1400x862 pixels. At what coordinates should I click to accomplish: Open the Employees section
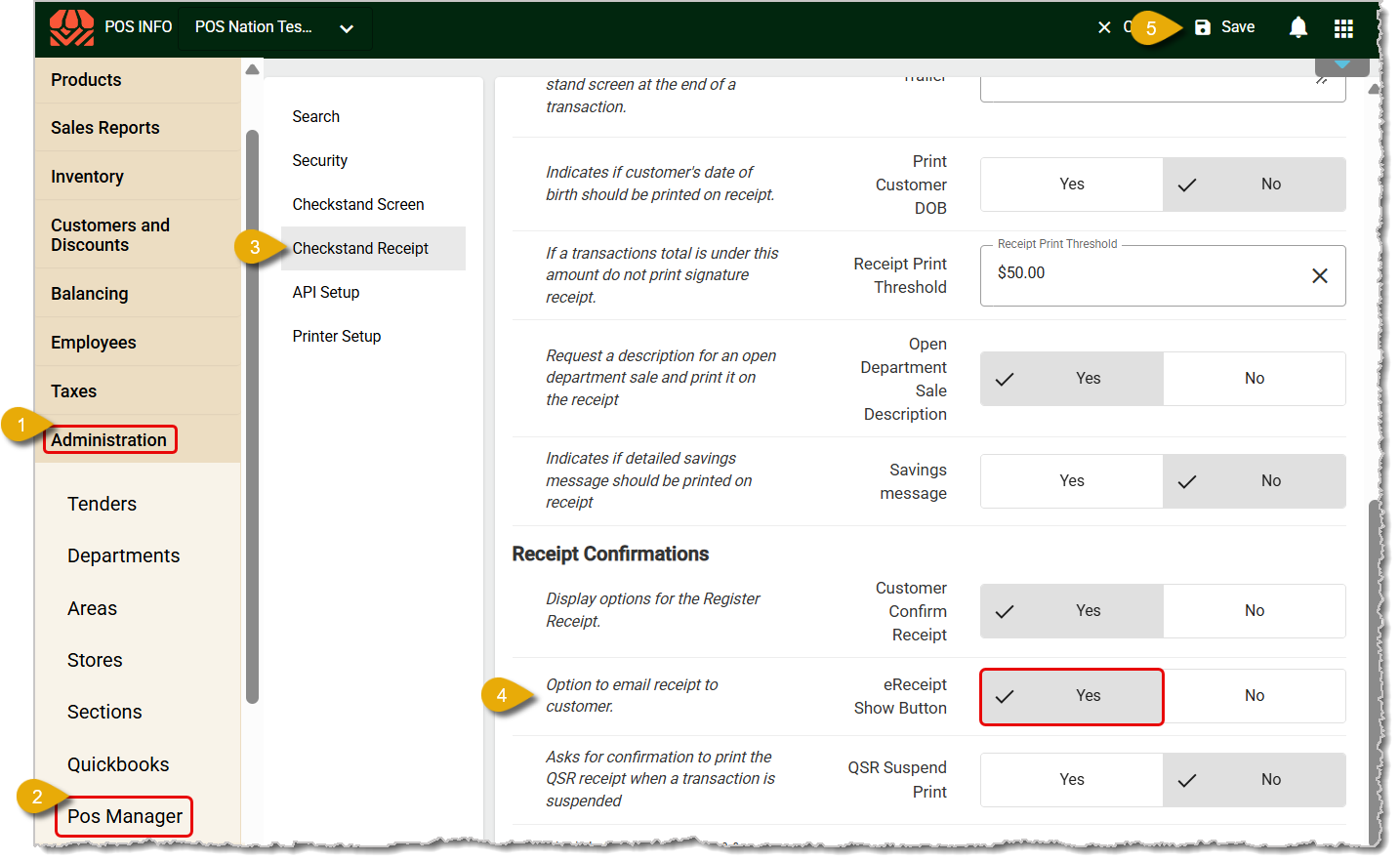point(138,343)
